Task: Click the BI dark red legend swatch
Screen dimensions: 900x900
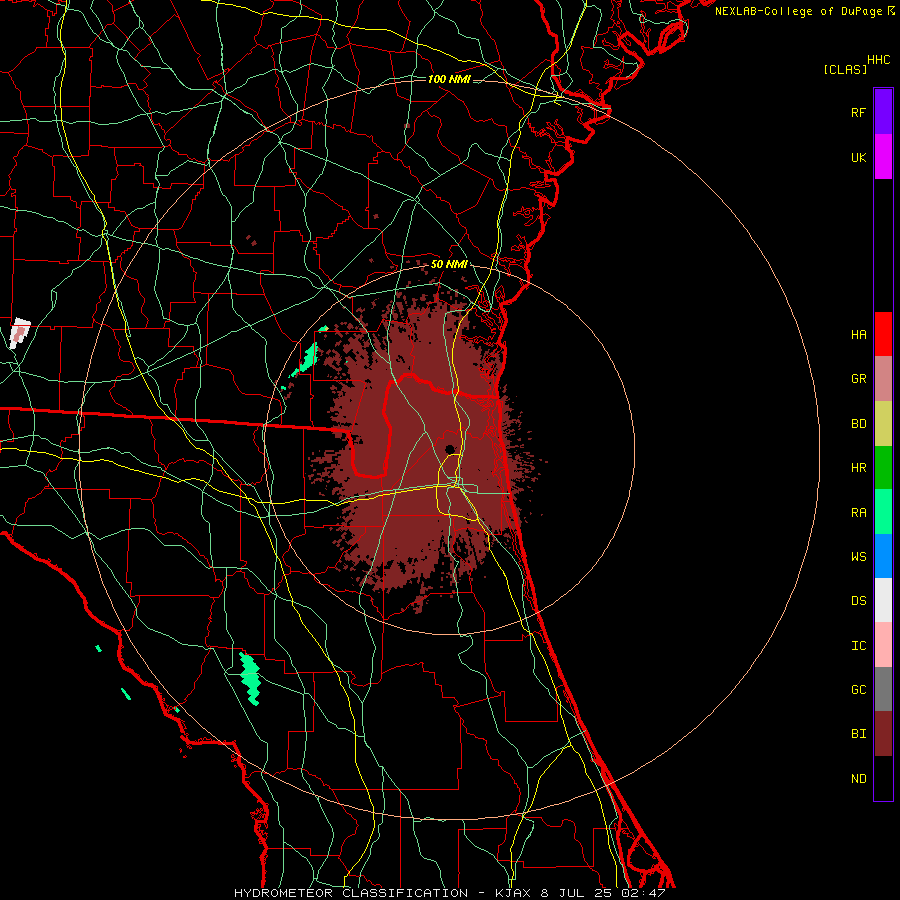Action: [x=883, y=734]
